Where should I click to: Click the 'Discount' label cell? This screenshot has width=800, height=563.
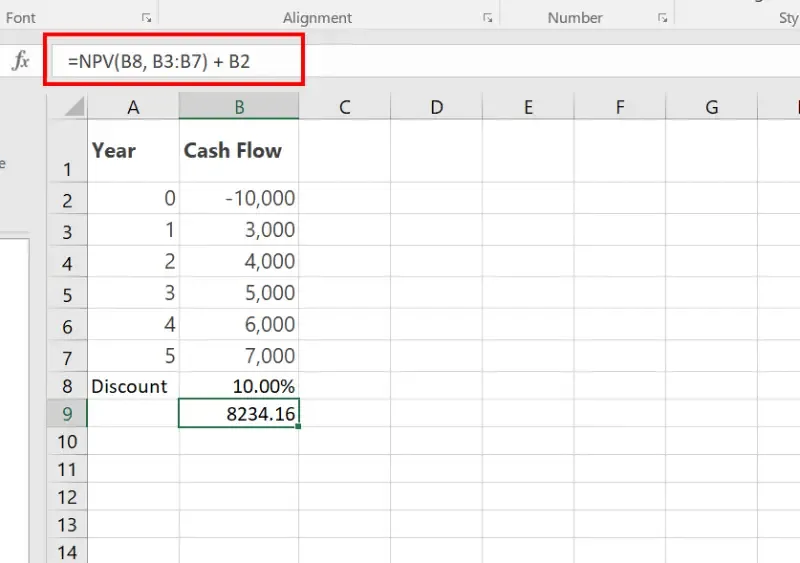tap(133, 385)
